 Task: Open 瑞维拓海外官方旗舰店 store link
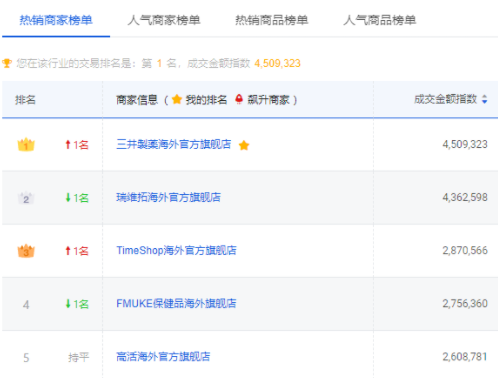(168, 197)
